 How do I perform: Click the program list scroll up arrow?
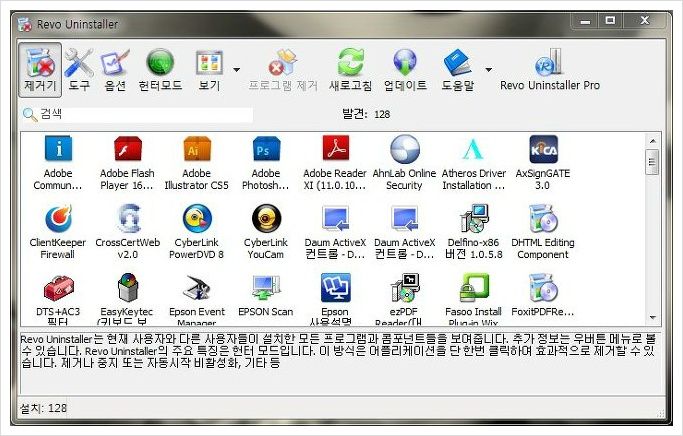point(653,141)
